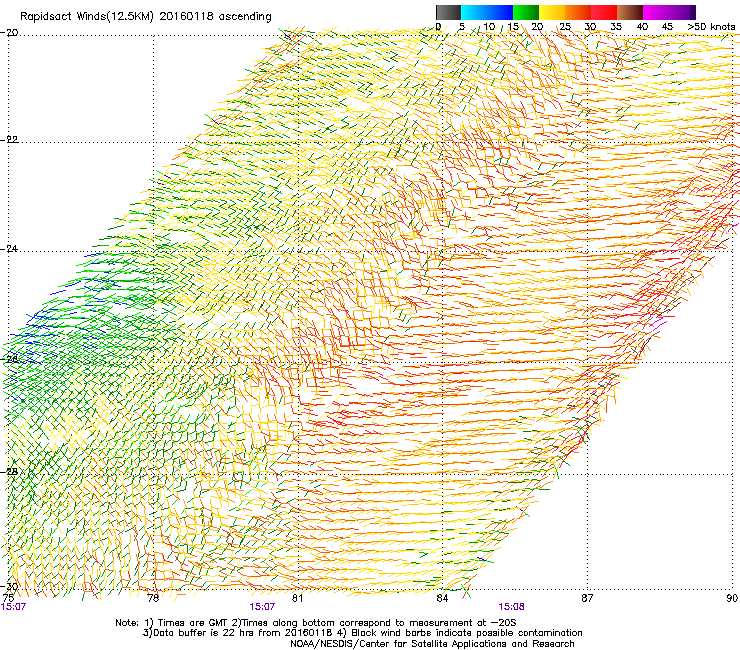Click the purple "15:08" time label

coord(511,607)
